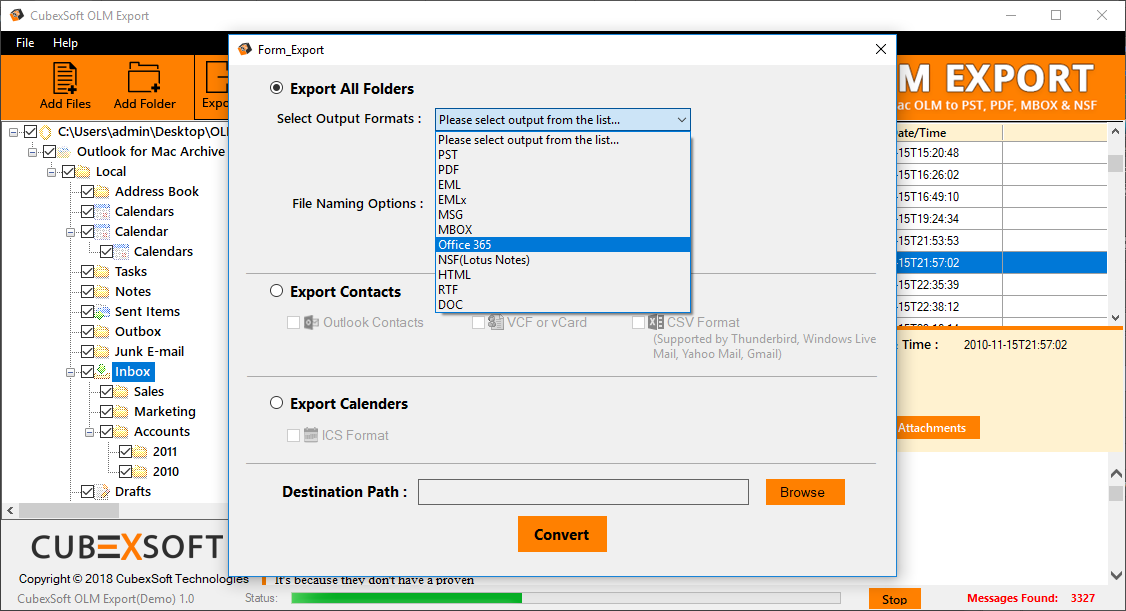Click the 2011 folder icon
Image resolution: width=1126 pixels, height=611 pixels.
pos(140,452)
